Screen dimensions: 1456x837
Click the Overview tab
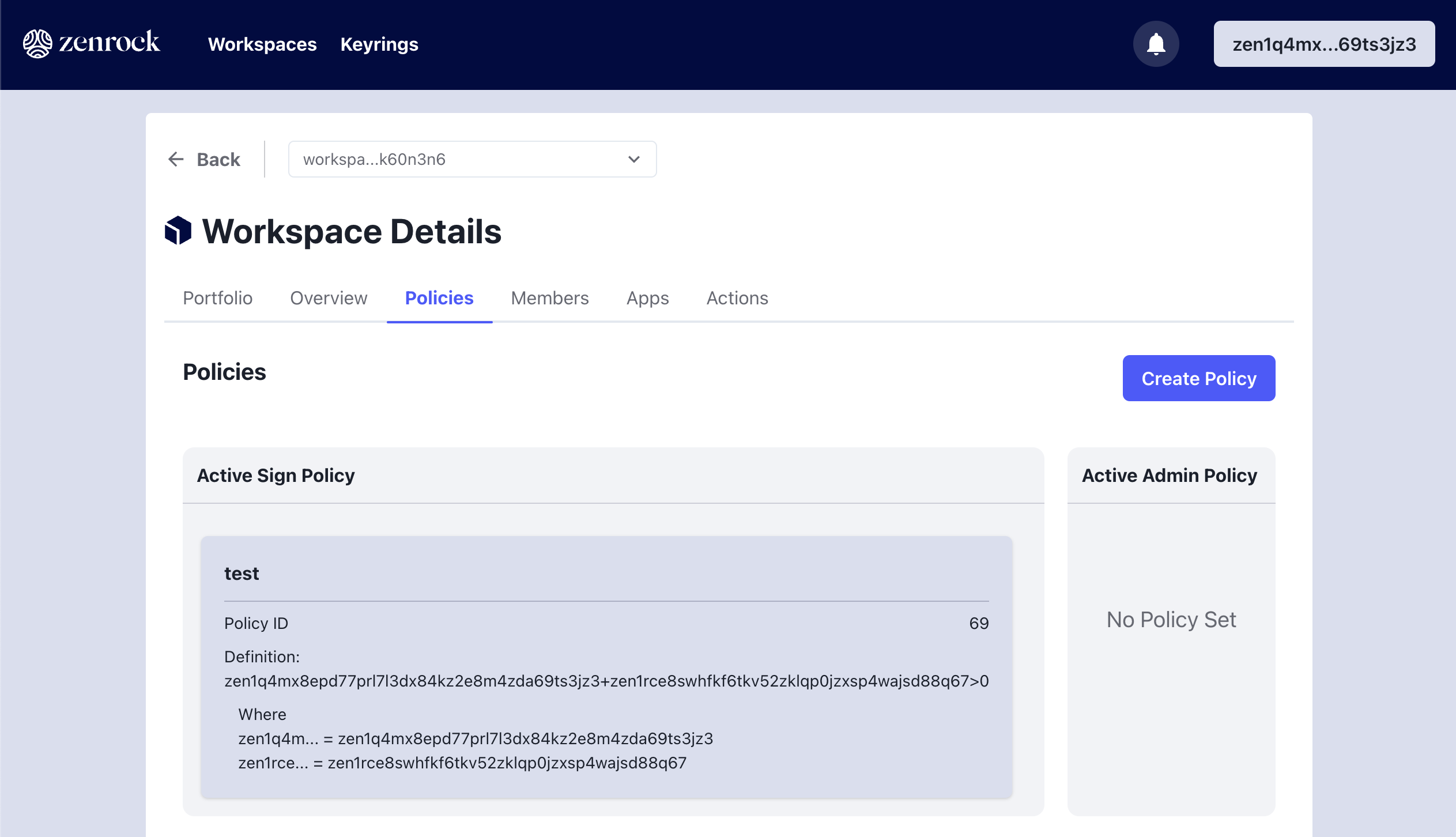(x=328, y=297)
